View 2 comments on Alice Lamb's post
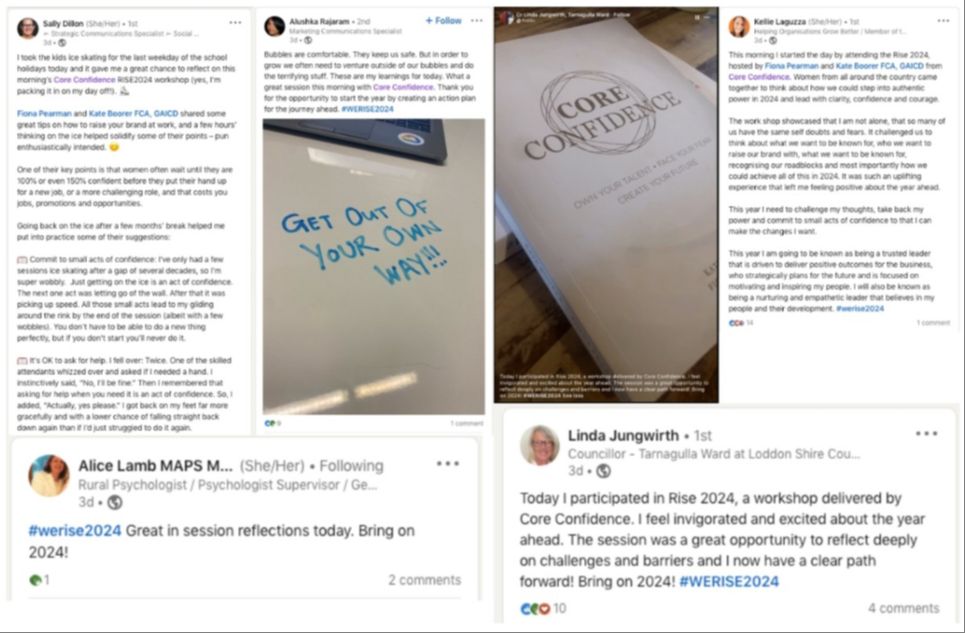 pyautogui.click(x=425, y=580)
